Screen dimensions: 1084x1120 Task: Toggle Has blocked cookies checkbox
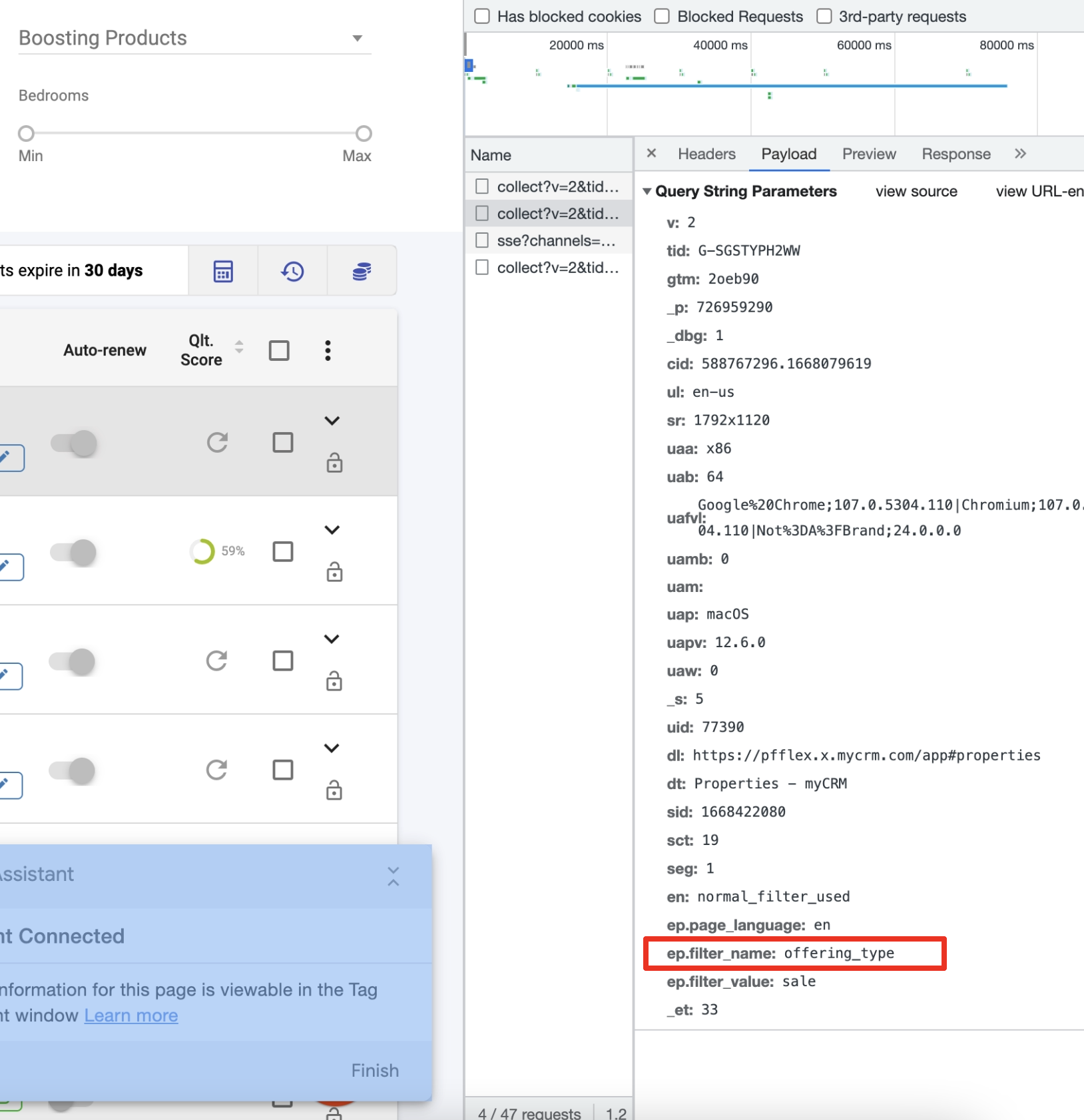(482, 16)
